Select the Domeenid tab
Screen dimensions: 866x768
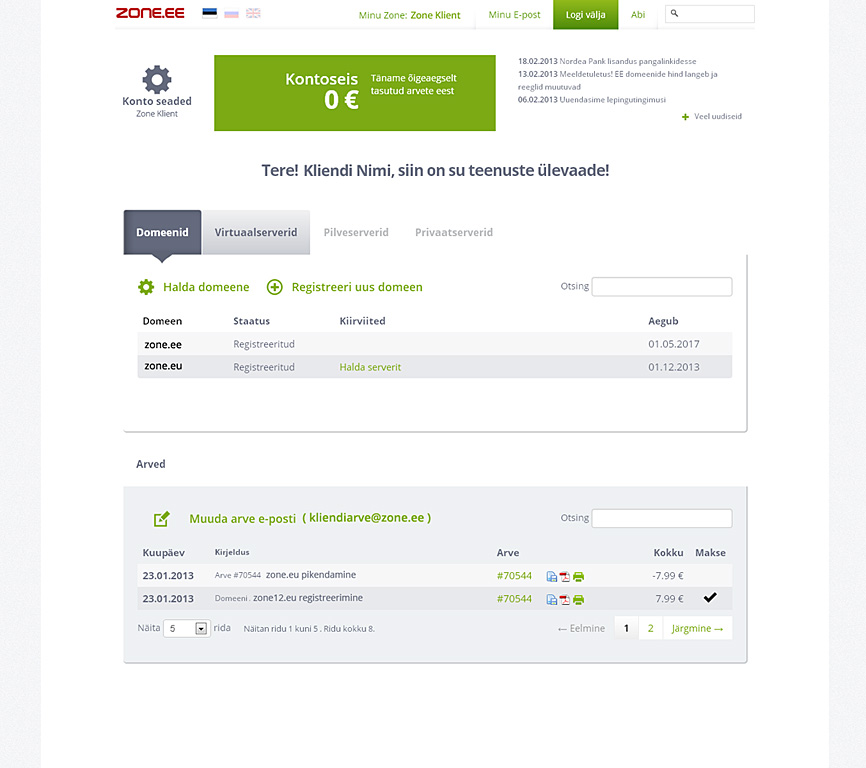pyautogui.click(x=162, y=232)
